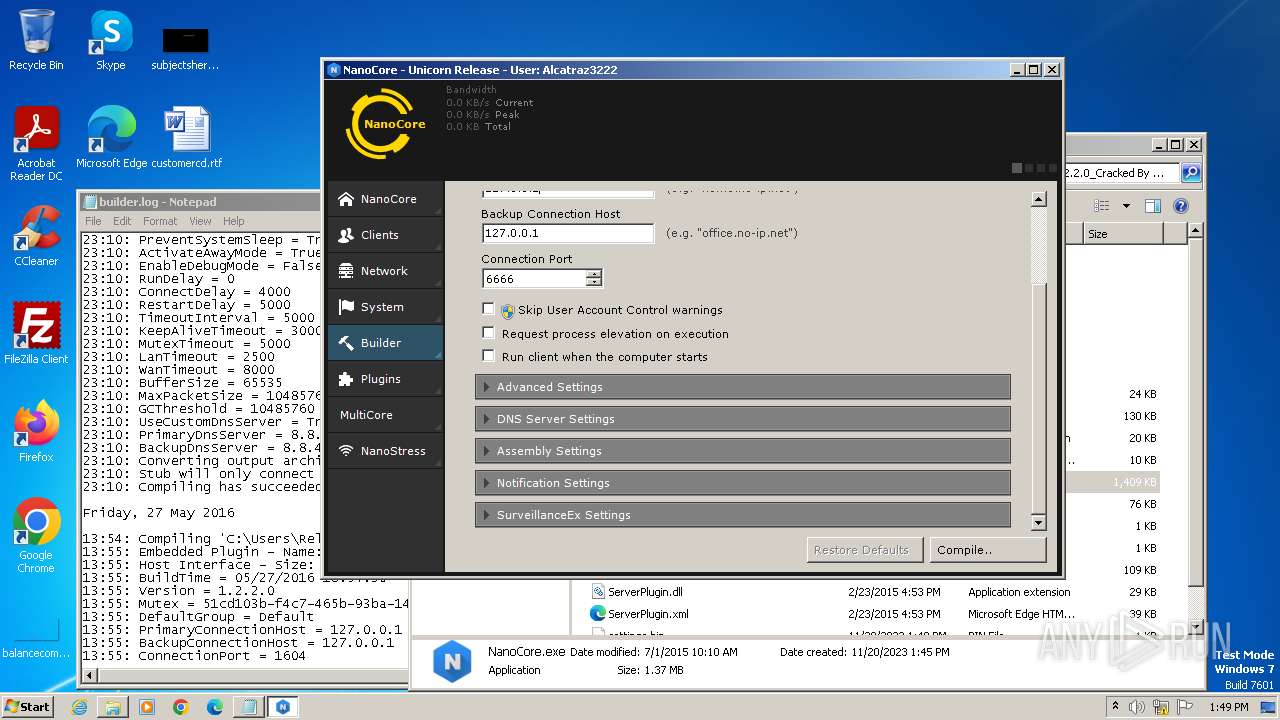
Task: Toggle the Explorer preview pane icon
Action: point(1152,206)
